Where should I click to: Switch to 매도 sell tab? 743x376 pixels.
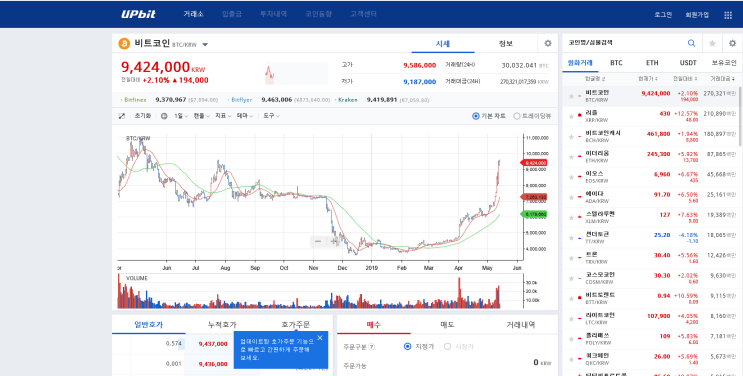pos(447,325)
